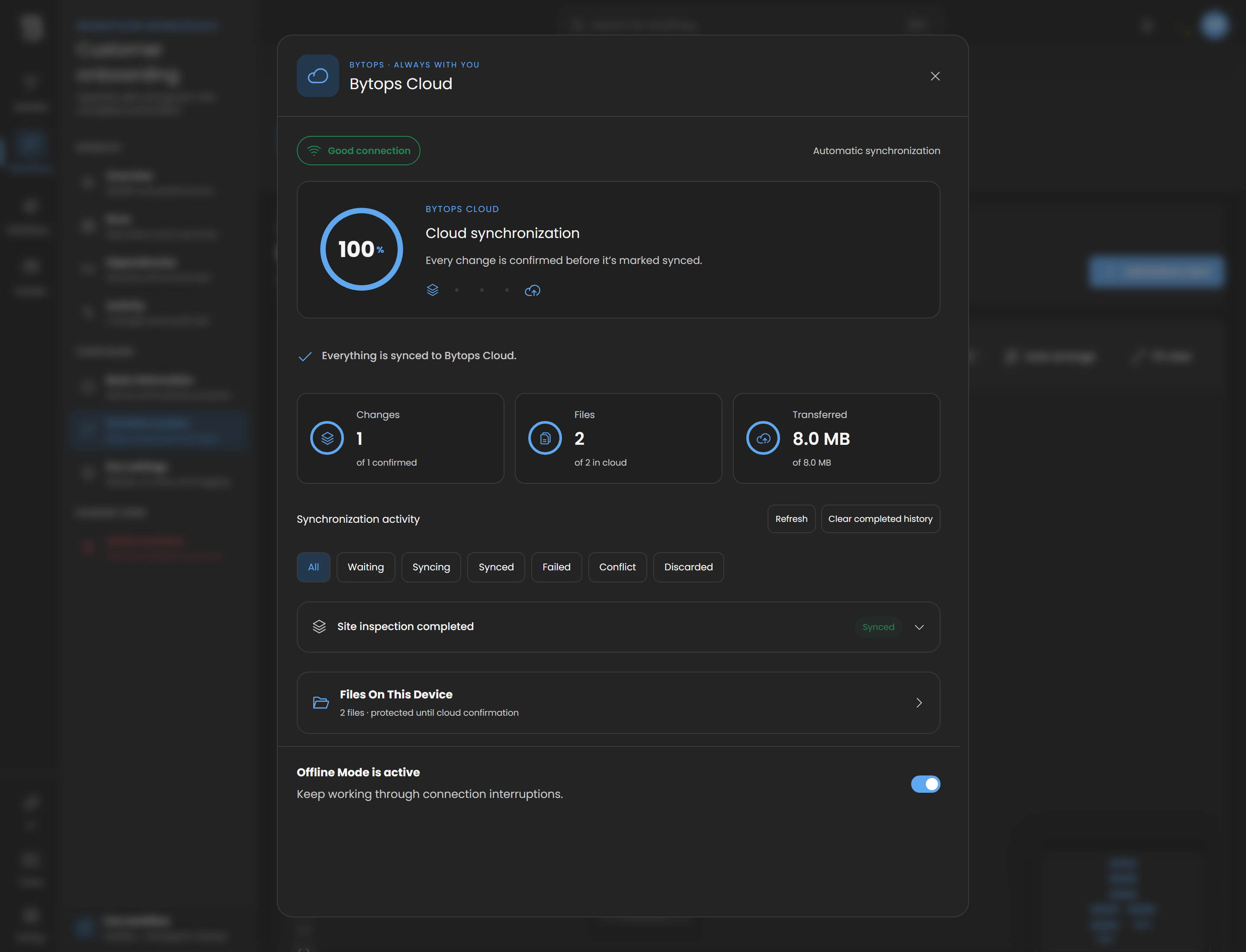Click the Synced badge on Site inspection
This screenshot has height=952, width=1246.
(x=878, y=627)
